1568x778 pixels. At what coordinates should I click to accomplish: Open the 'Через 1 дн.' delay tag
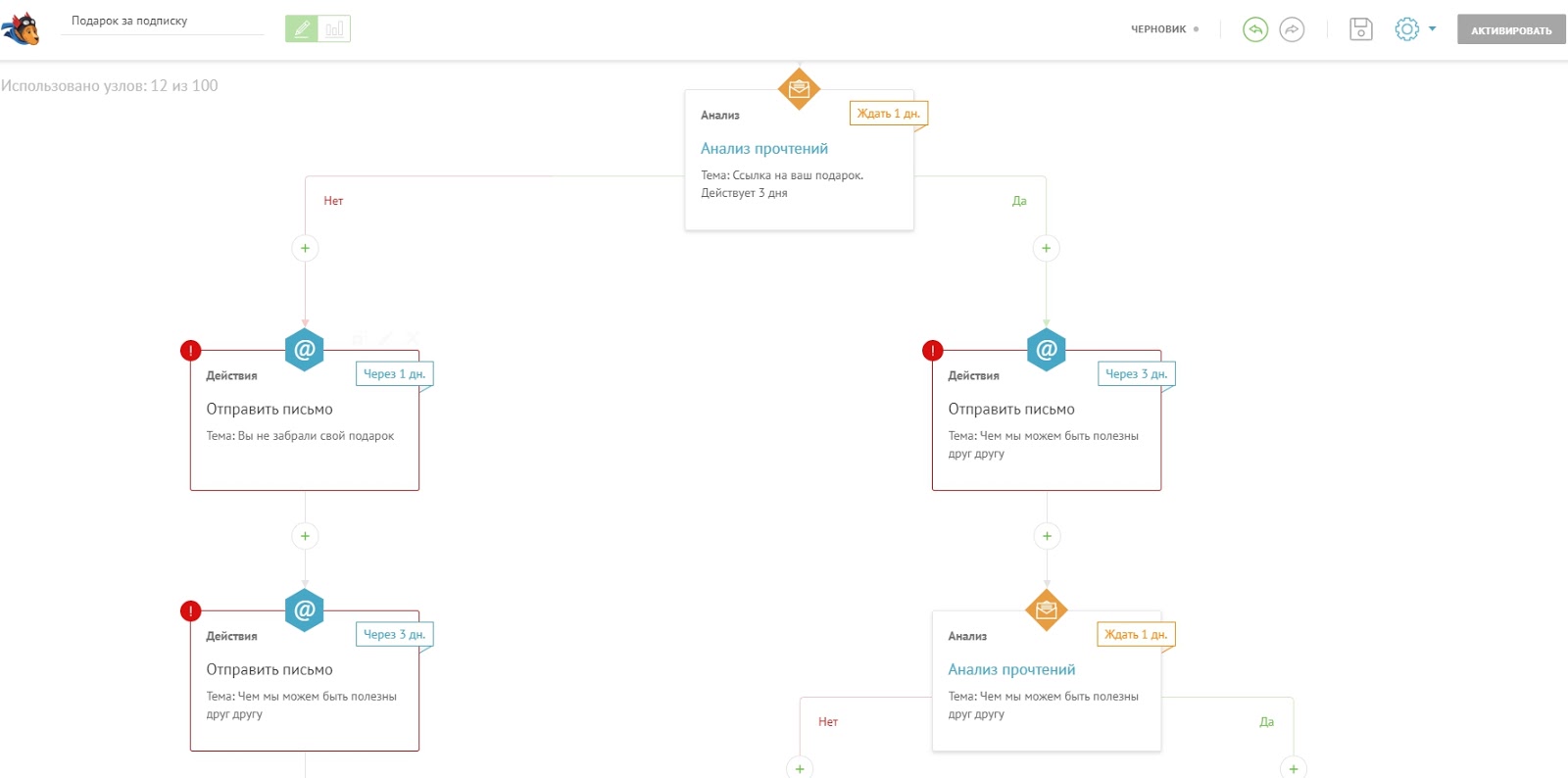394,374
